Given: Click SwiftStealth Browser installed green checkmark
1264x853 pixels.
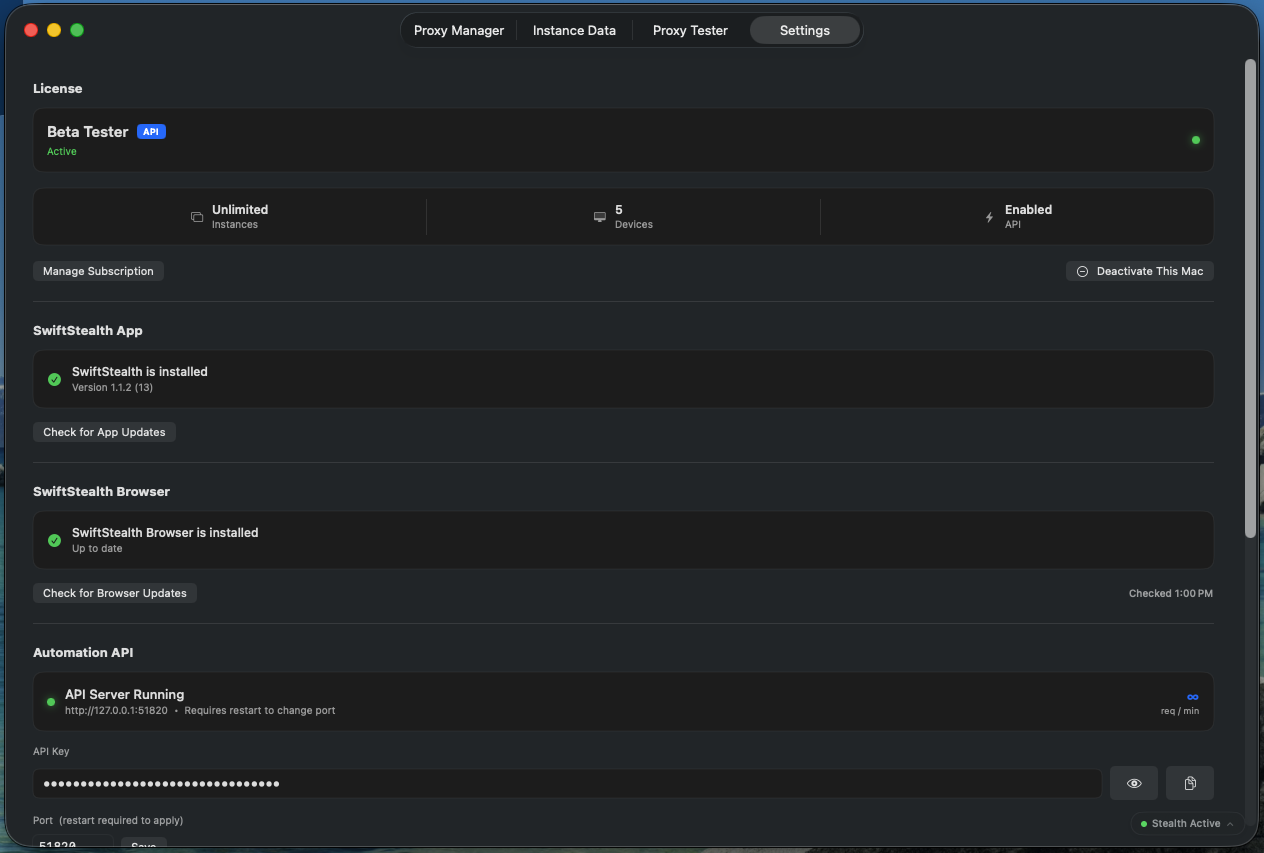Looking at the screenshot, I should pyautogui.click(x=55, y=540).
